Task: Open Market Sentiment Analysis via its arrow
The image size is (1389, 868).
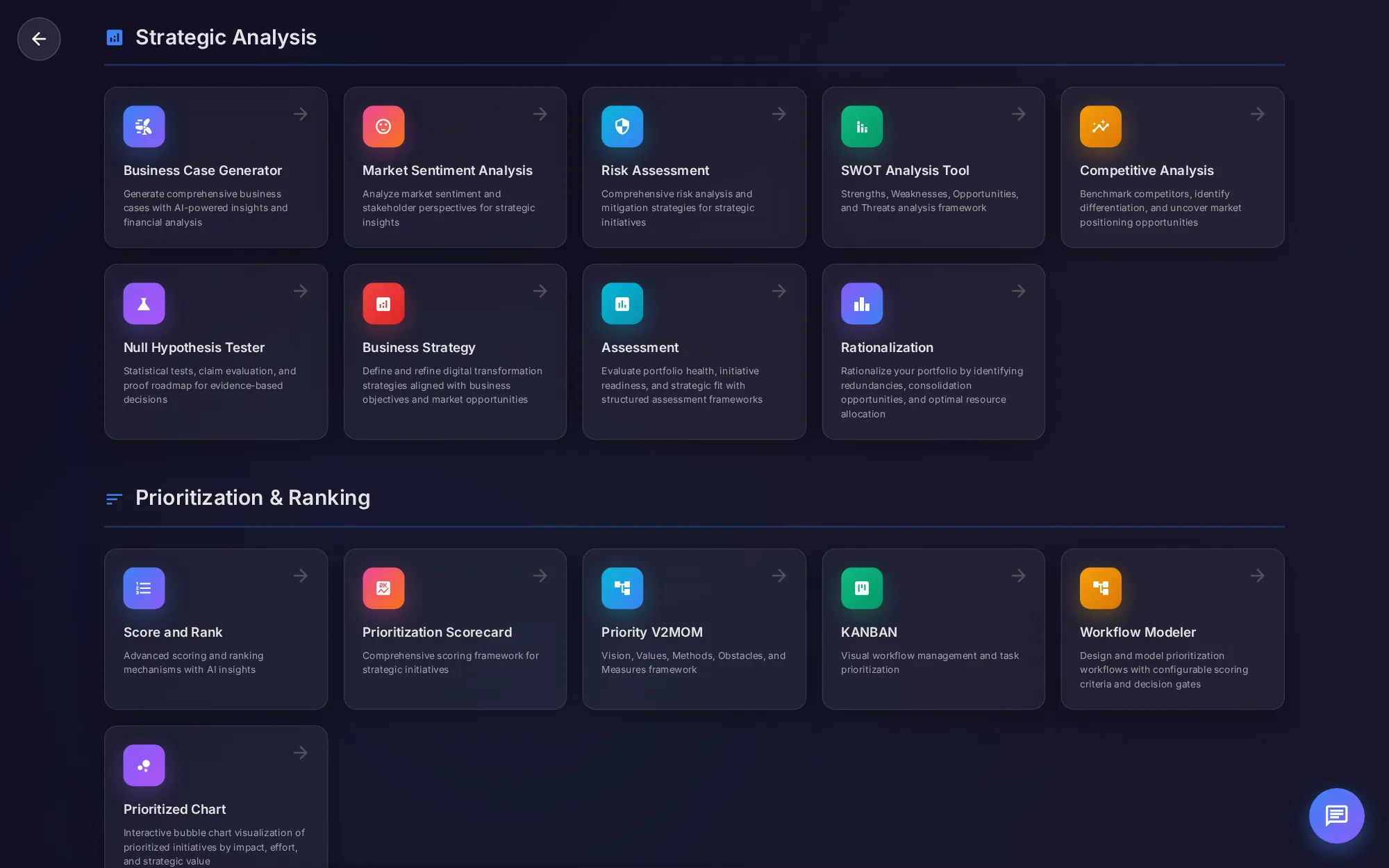Action: [540, 114]
